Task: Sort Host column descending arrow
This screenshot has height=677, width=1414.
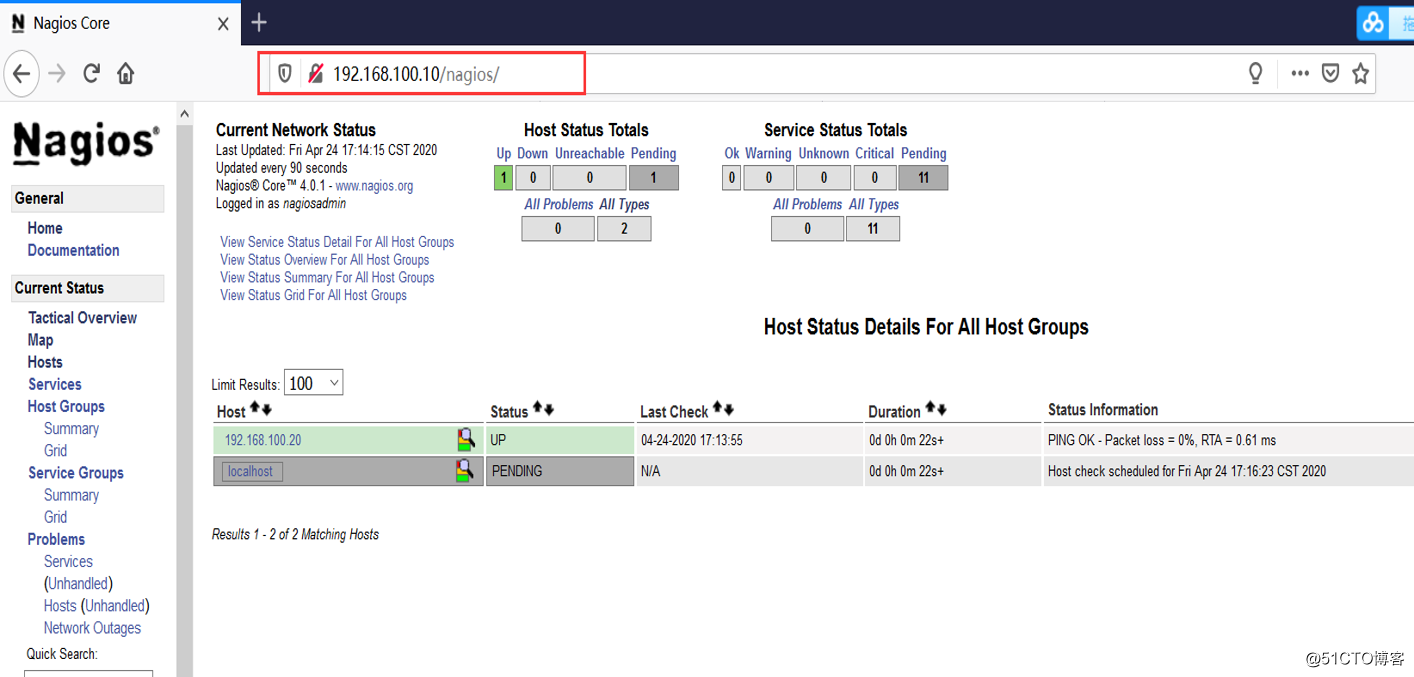Action: pyautogui.click(x=267, y=409)
